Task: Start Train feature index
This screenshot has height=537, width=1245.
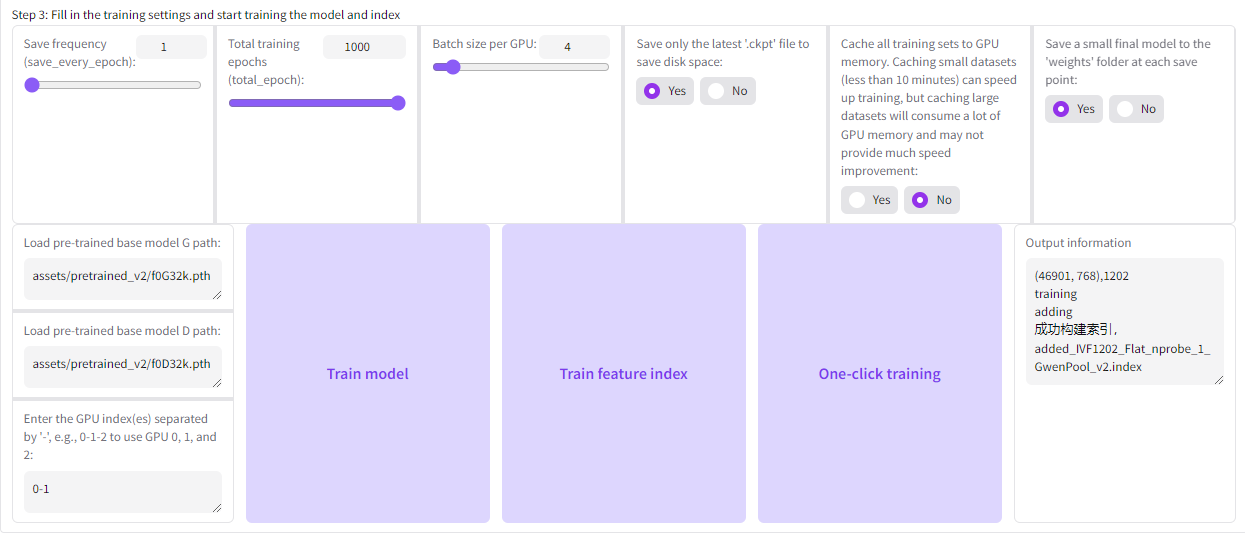Action: pos(624,373)
